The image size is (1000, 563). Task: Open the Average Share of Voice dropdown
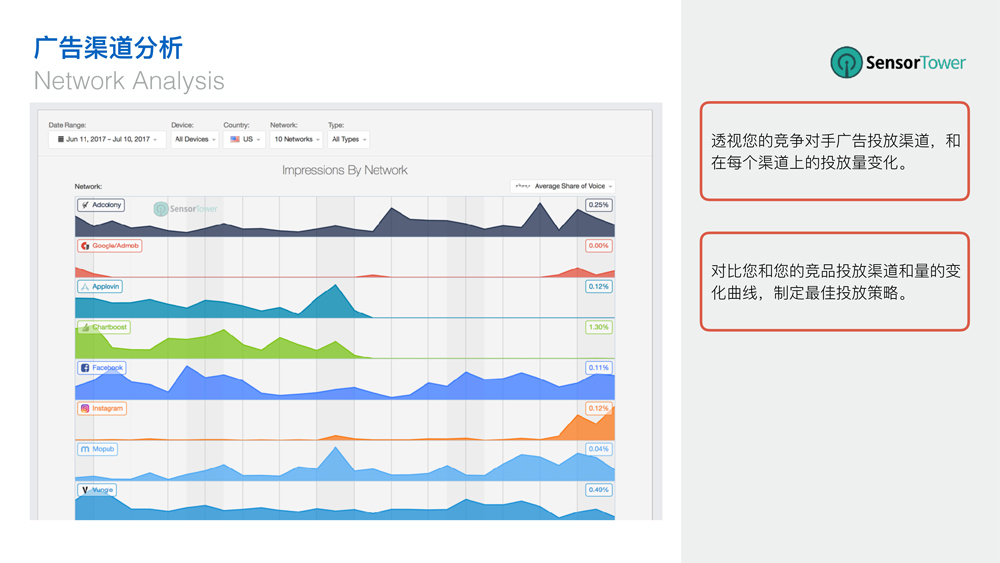point(563,186)
